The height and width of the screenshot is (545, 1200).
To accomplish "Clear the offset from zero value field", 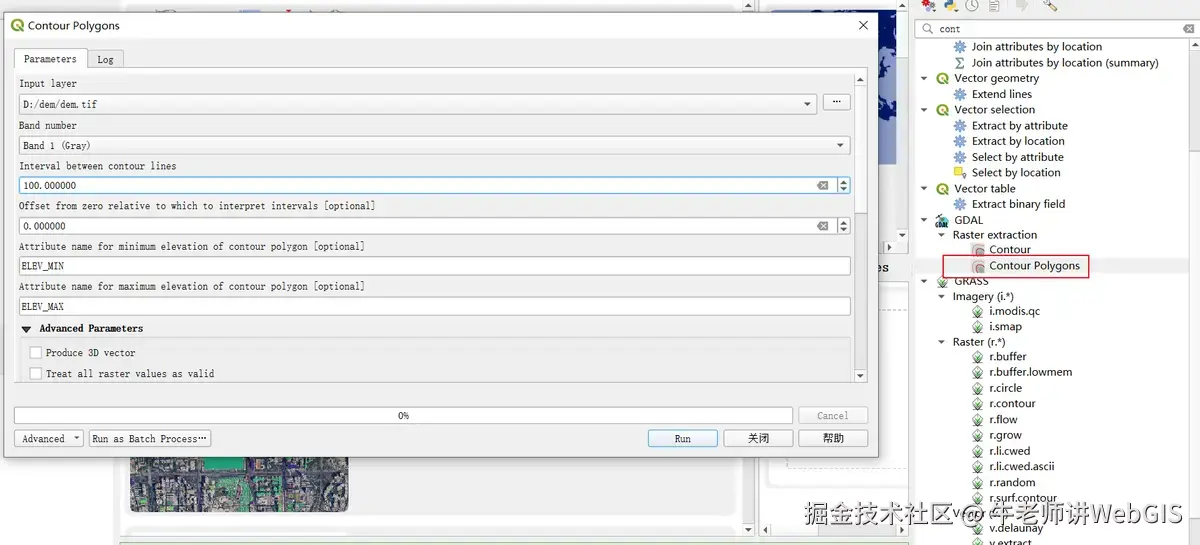I will (823, 226).
